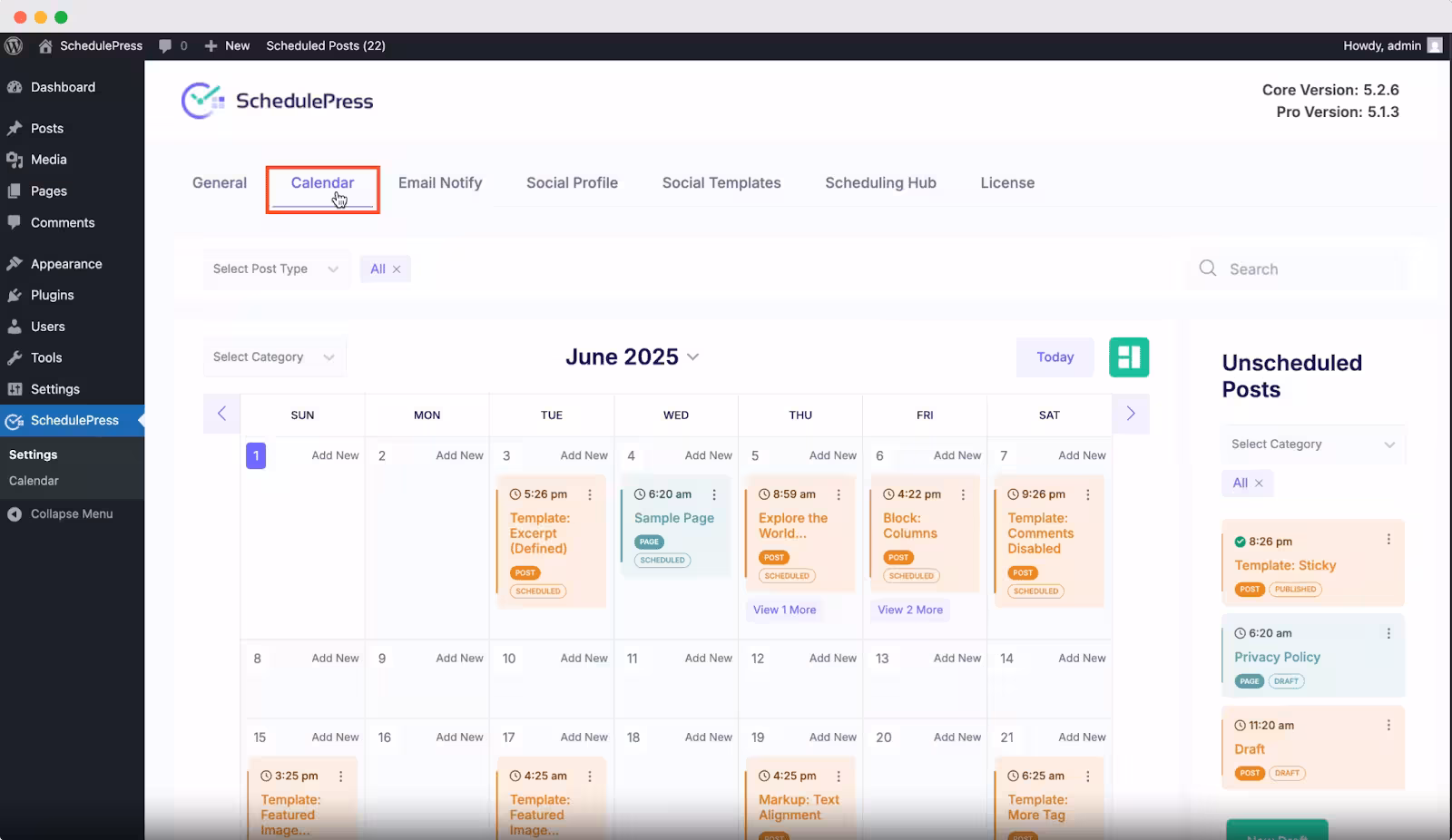Switch to the General tab

point(219,183)
